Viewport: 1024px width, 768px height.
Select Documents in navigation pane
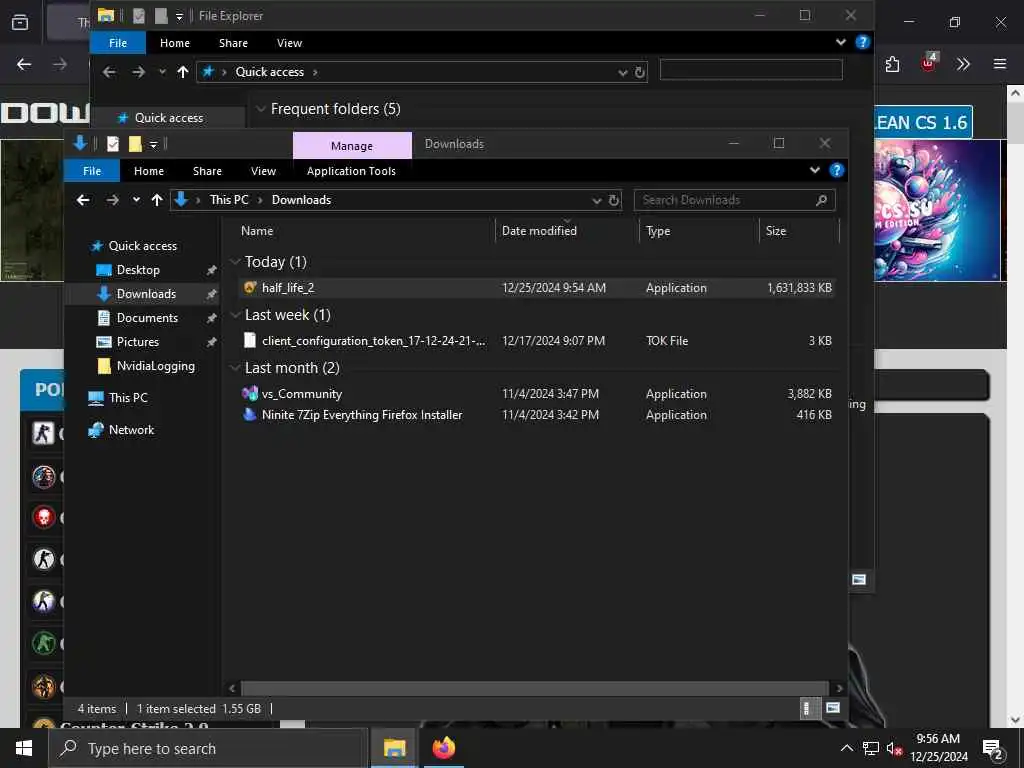[147, 317]
